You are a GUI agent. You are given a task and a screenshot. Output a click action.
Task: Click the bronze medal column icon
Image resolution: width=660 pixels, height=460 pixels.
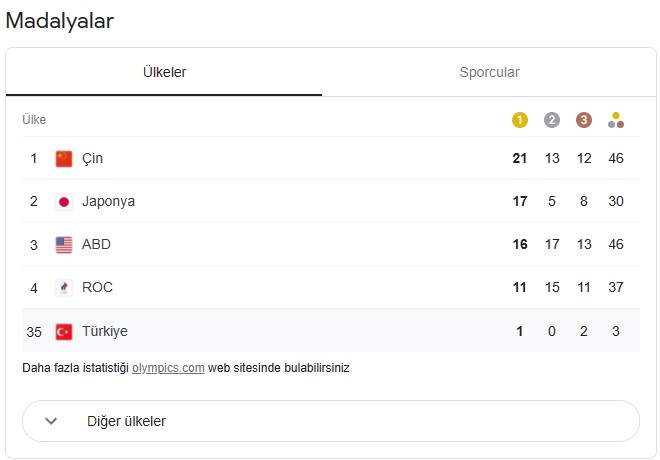pos(583,120)
